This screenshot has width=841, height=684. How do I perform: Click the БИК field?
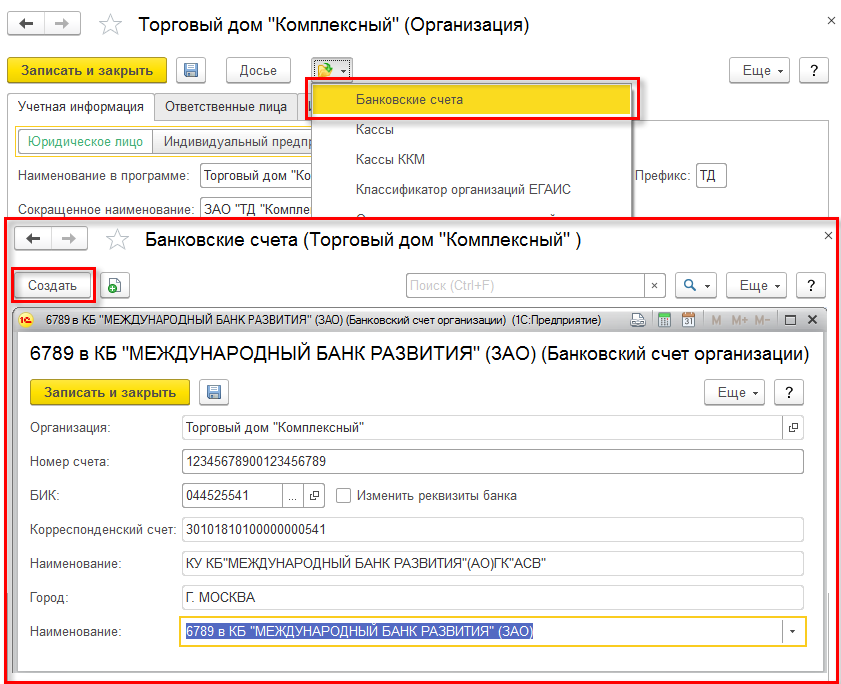click(x=232, y=495)
